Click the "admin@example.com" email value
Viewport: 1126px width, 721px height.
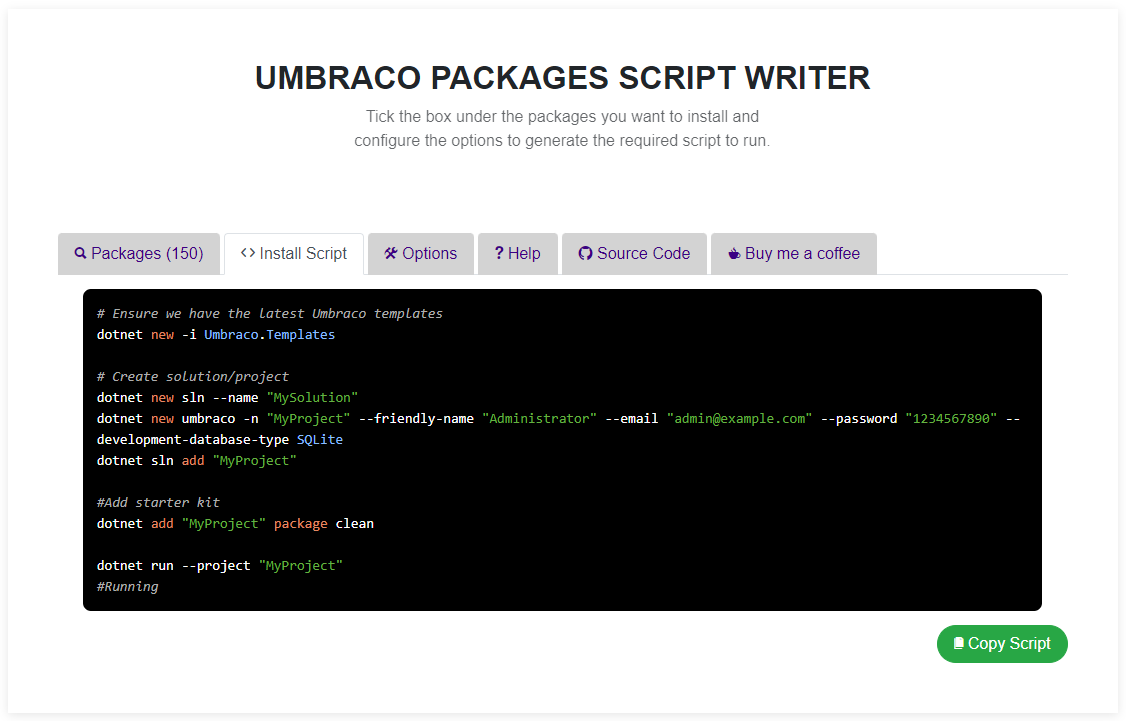[x=739, y=419]
